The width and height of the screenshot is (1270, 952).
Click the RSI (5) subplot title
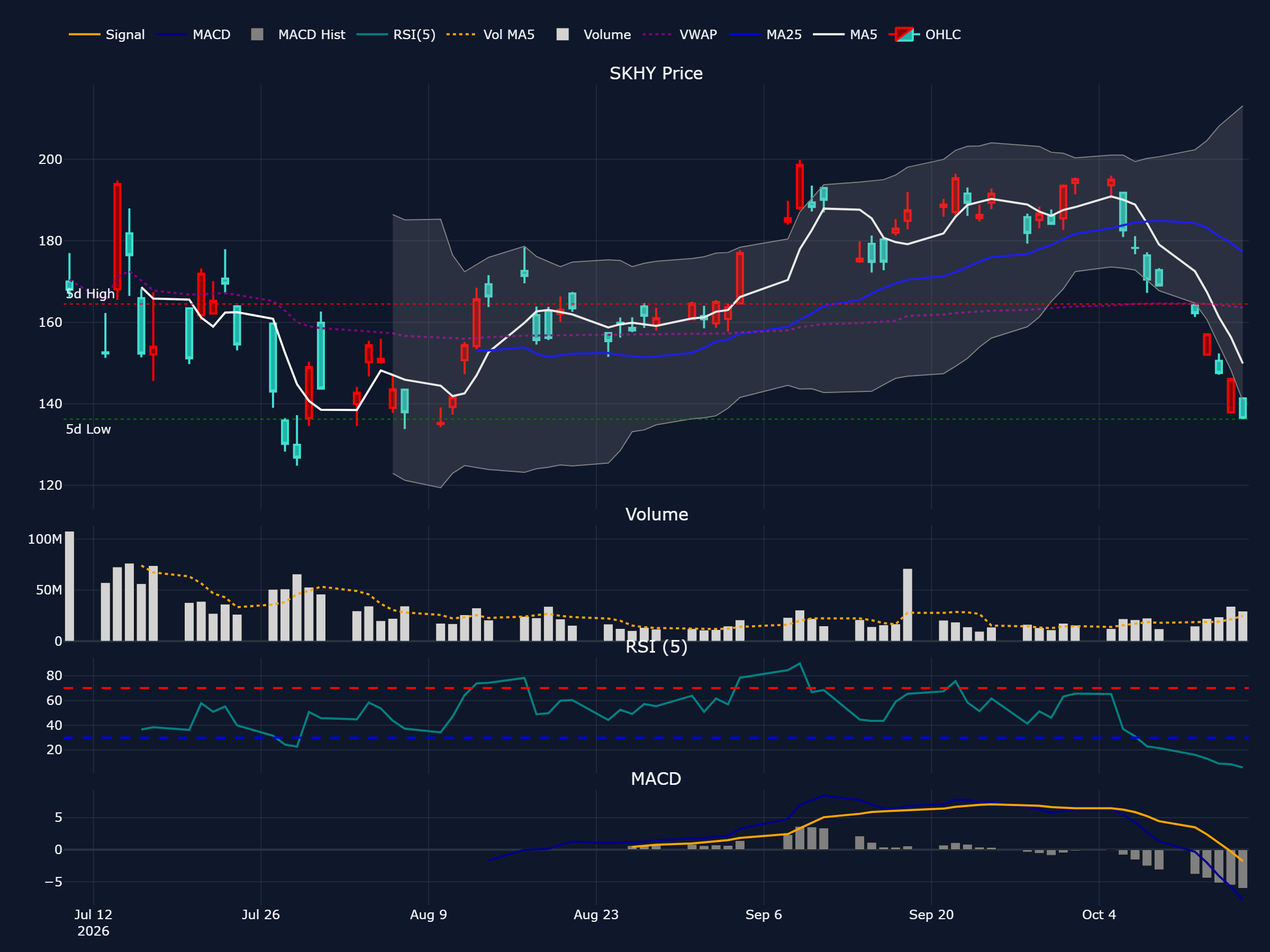point(656,647)
